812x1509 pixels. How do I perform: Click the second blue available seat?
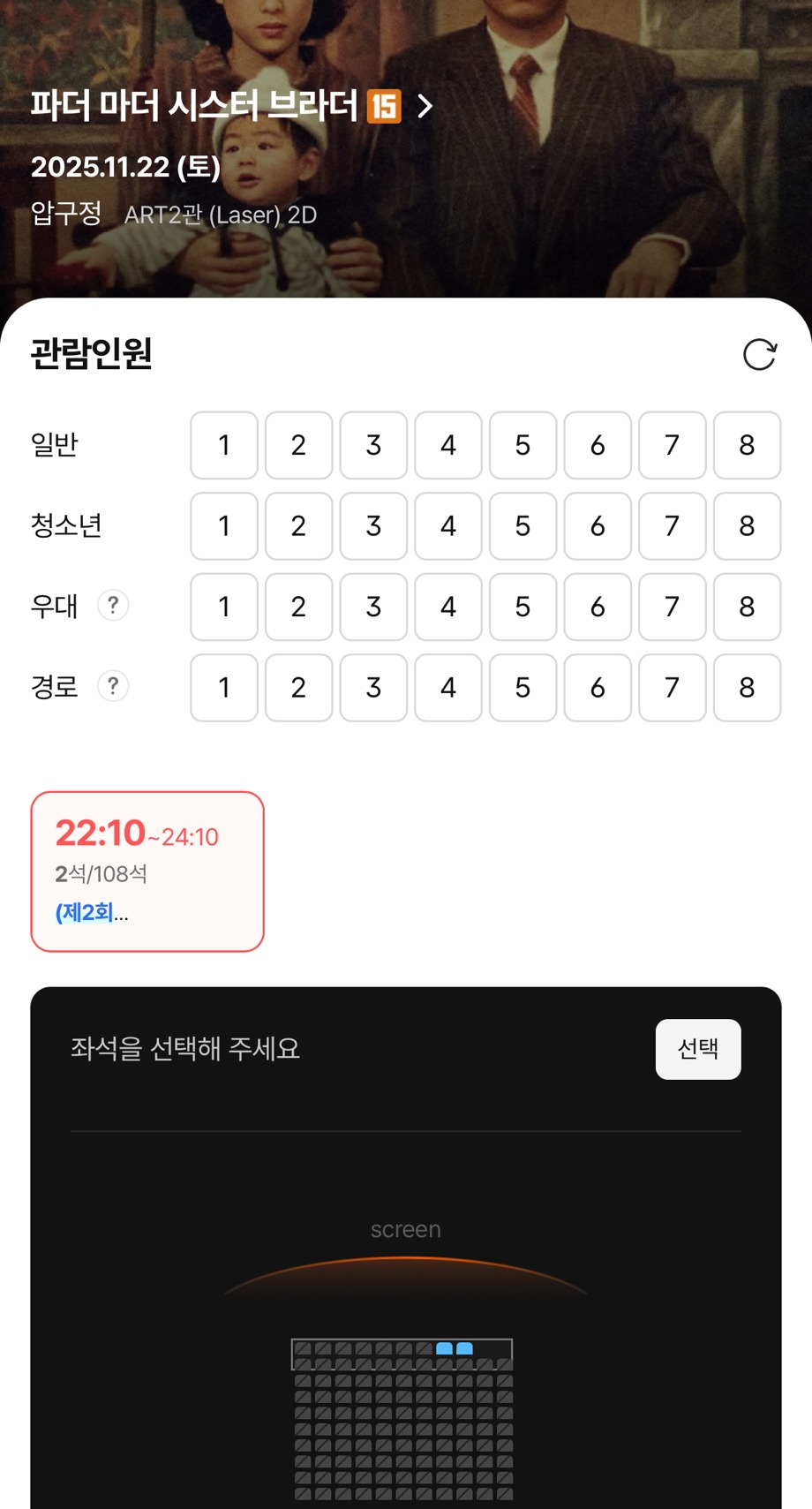[x=464, y=1348]
